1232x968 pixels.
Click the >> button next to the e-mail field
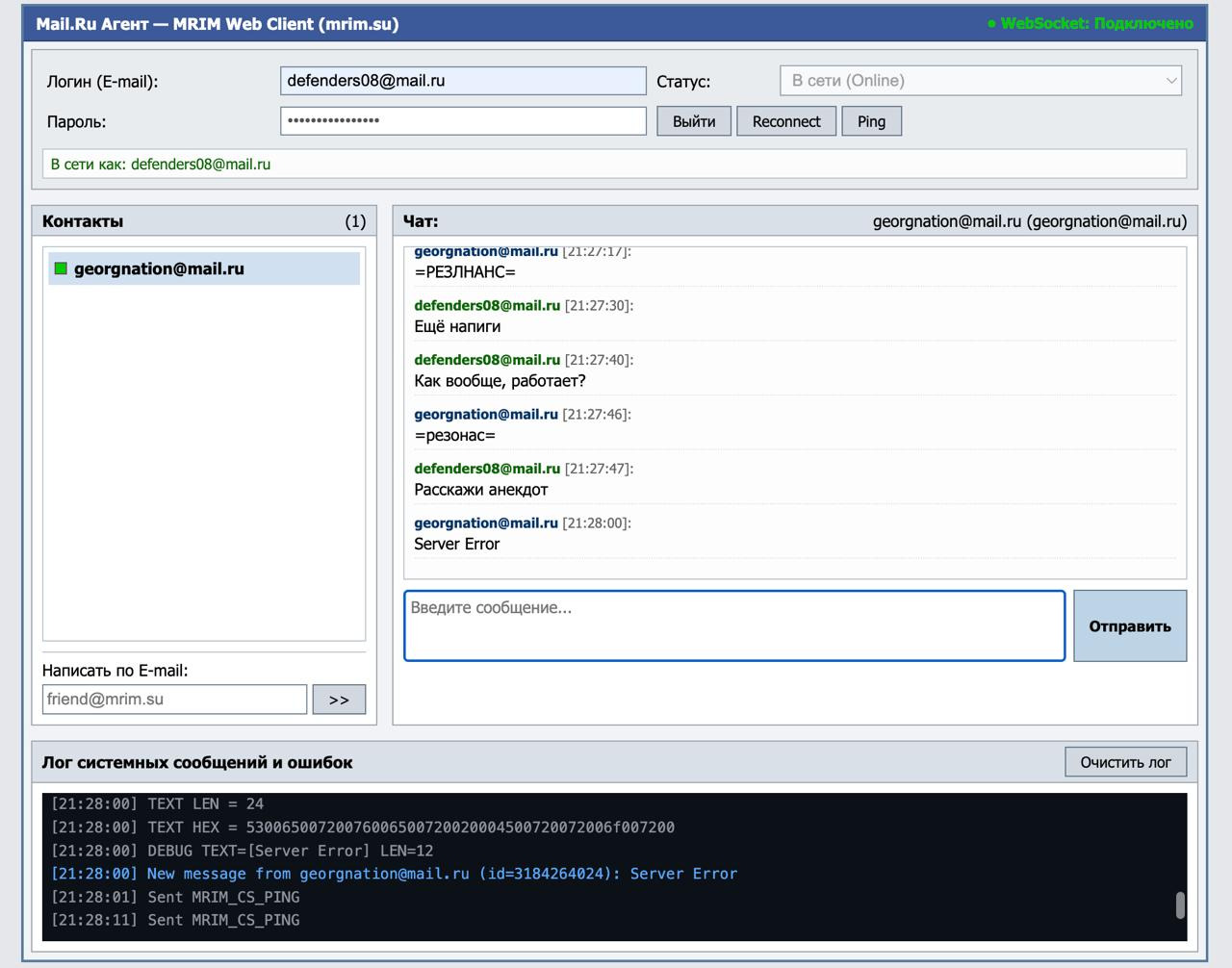click(339, 700)
